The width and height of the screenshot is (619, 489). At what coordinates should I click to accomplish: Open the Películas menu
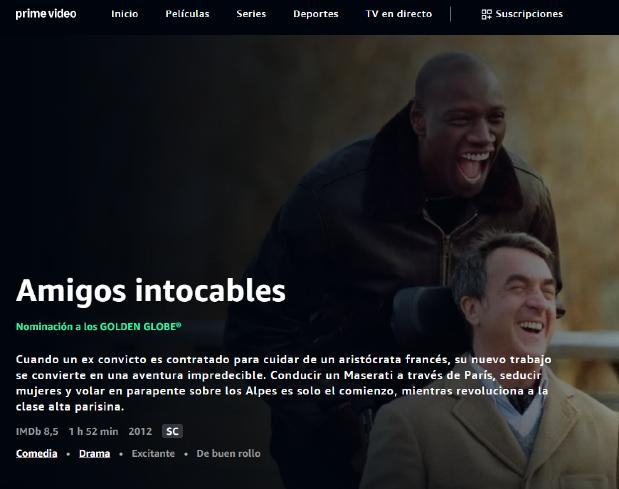[188, 14]
